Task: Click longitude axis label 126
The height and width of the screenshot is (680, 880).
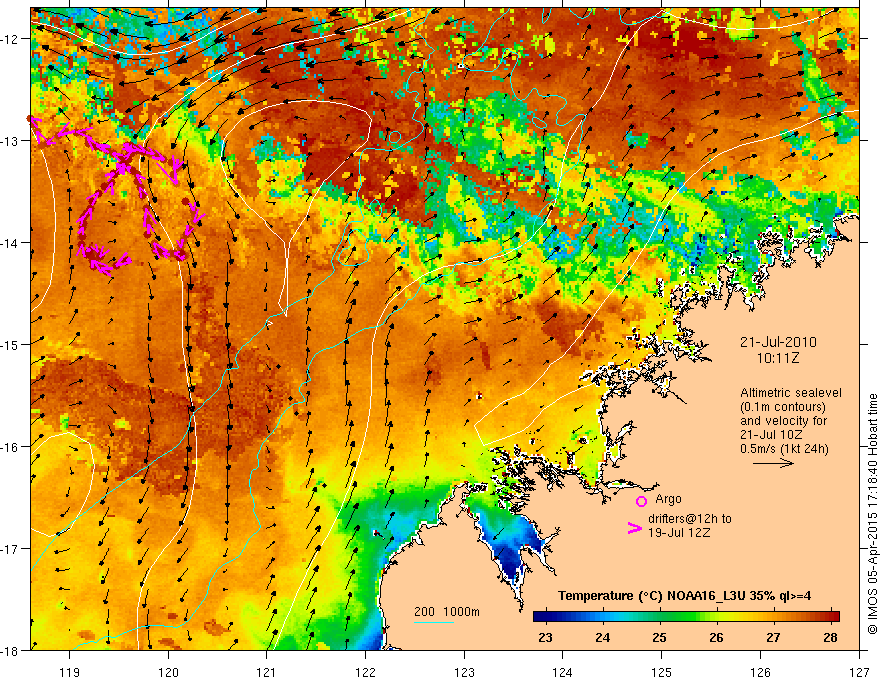Action: click(760, 672)
